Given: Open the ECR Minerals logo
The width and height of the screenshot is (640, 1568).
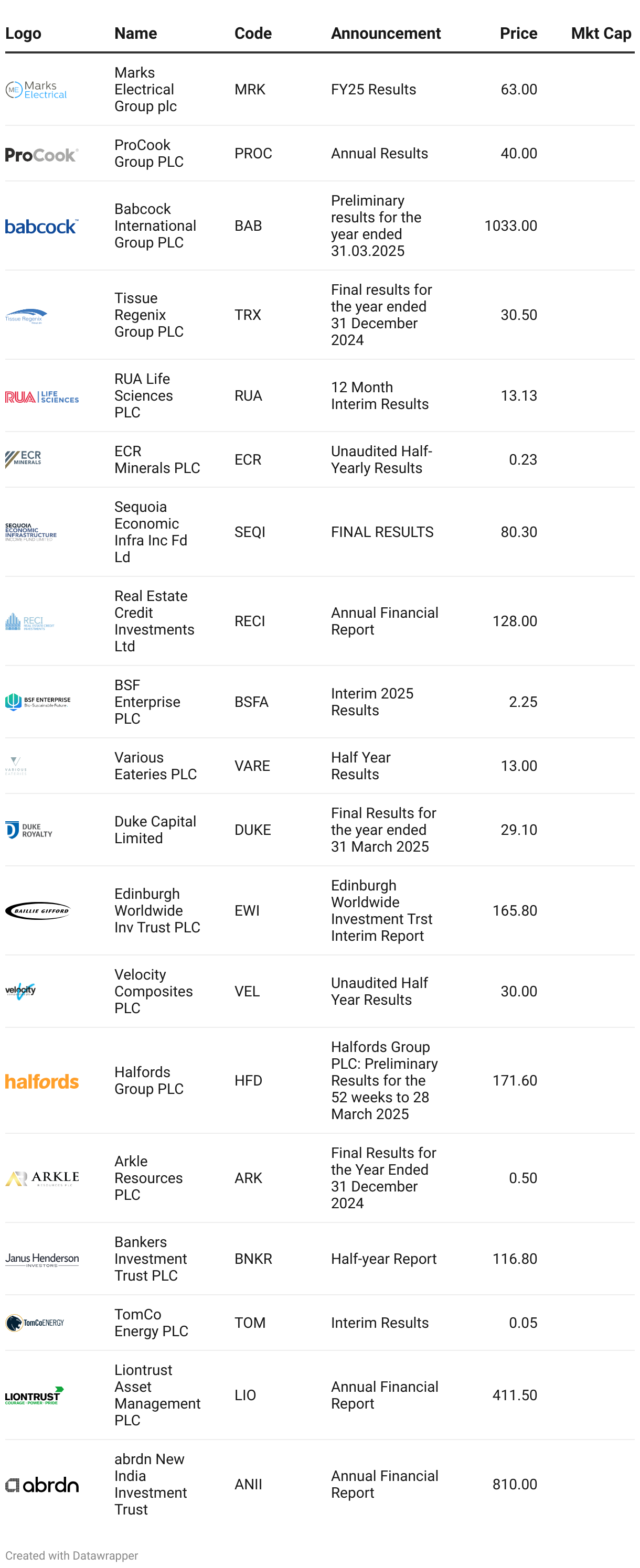Looking at the screenshot, I should tap(23, 459).
